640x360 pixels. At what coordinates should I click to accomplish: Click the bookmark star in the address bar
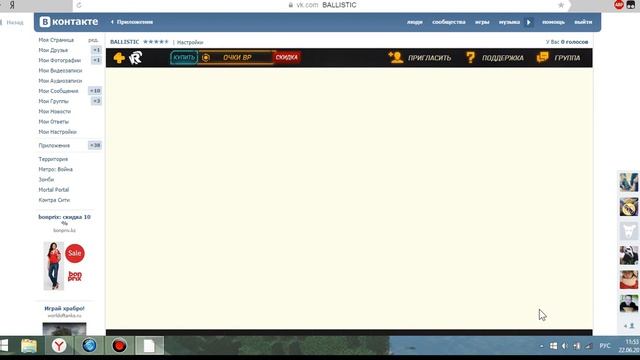tap(561, 5)
